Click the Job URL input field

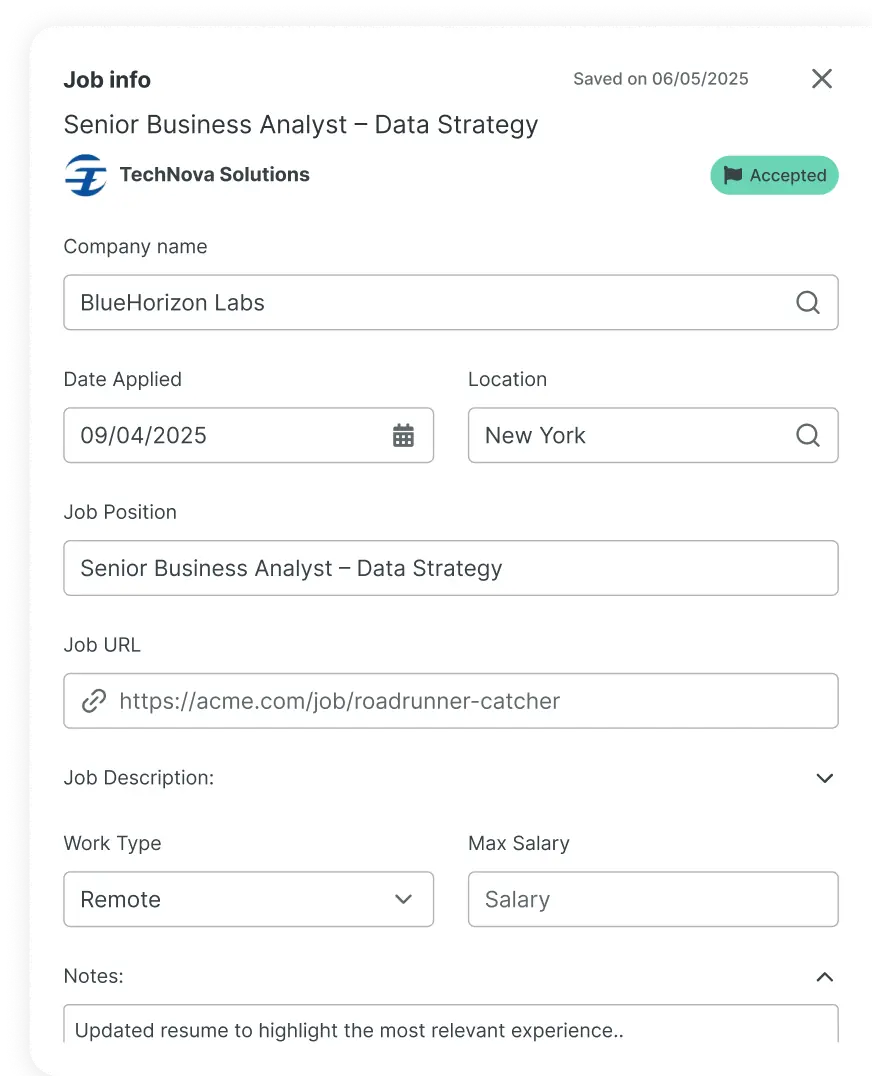point(470,701)
